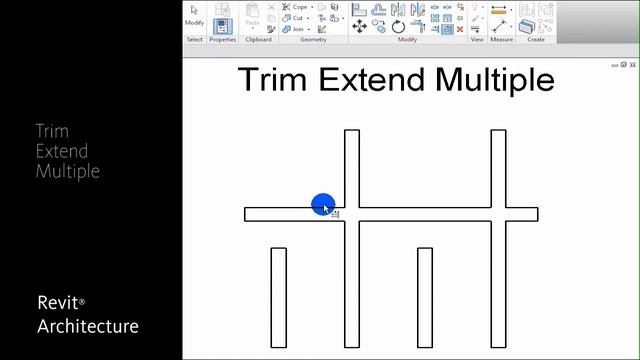Select the Paint tool icon
The width and height of the screenshot is (640, 360).
point(334,18)
